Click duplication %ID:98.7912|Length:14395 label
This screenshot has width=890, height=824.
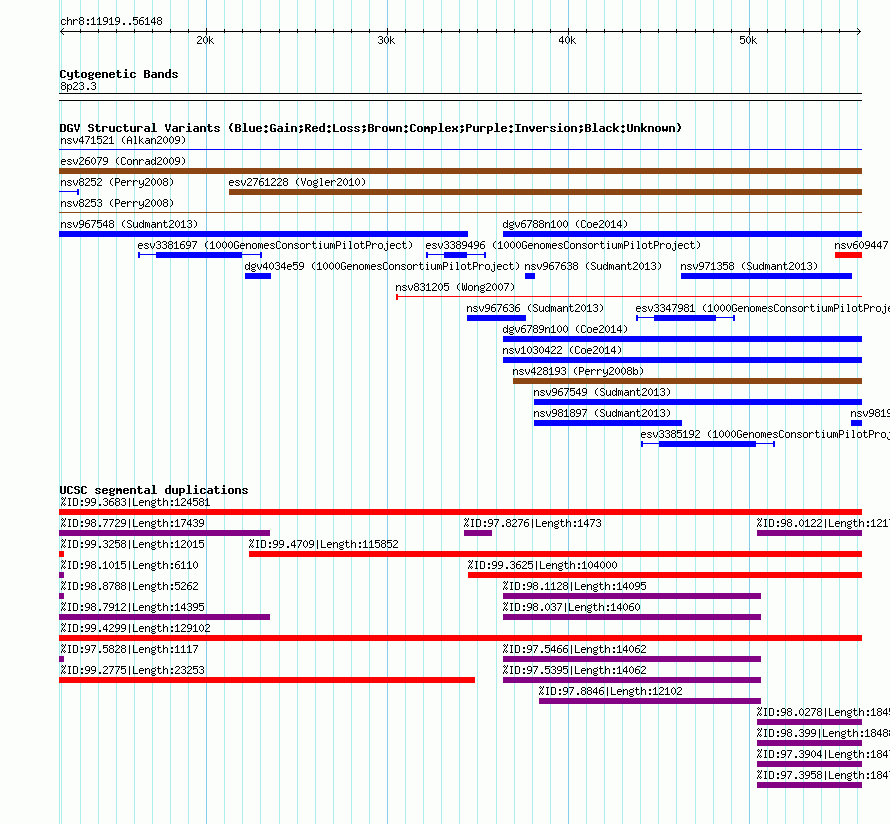coord(132,607)
